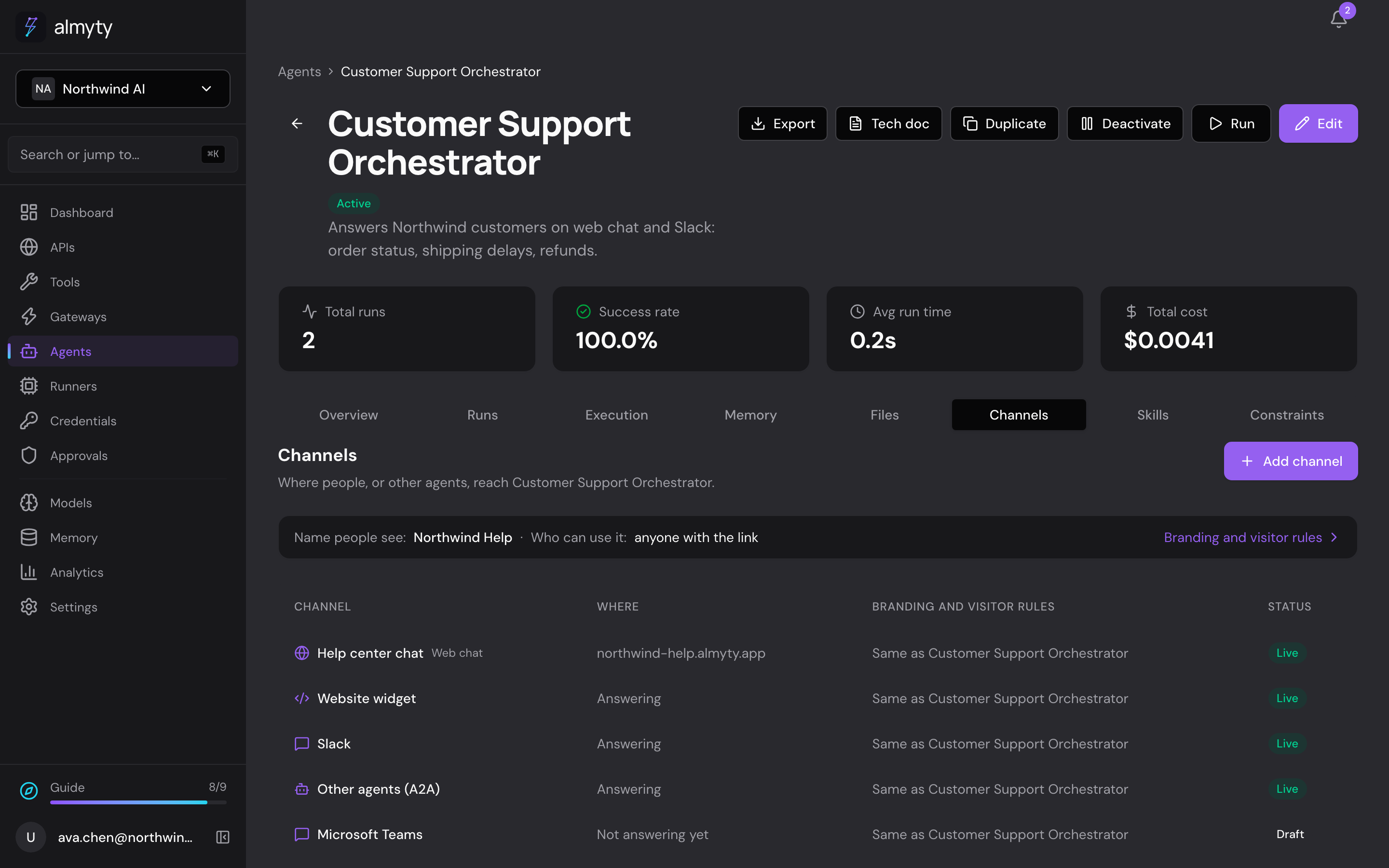Switch to the Runs tab
The image size is (1389, 868).
(x=482, y=415)
